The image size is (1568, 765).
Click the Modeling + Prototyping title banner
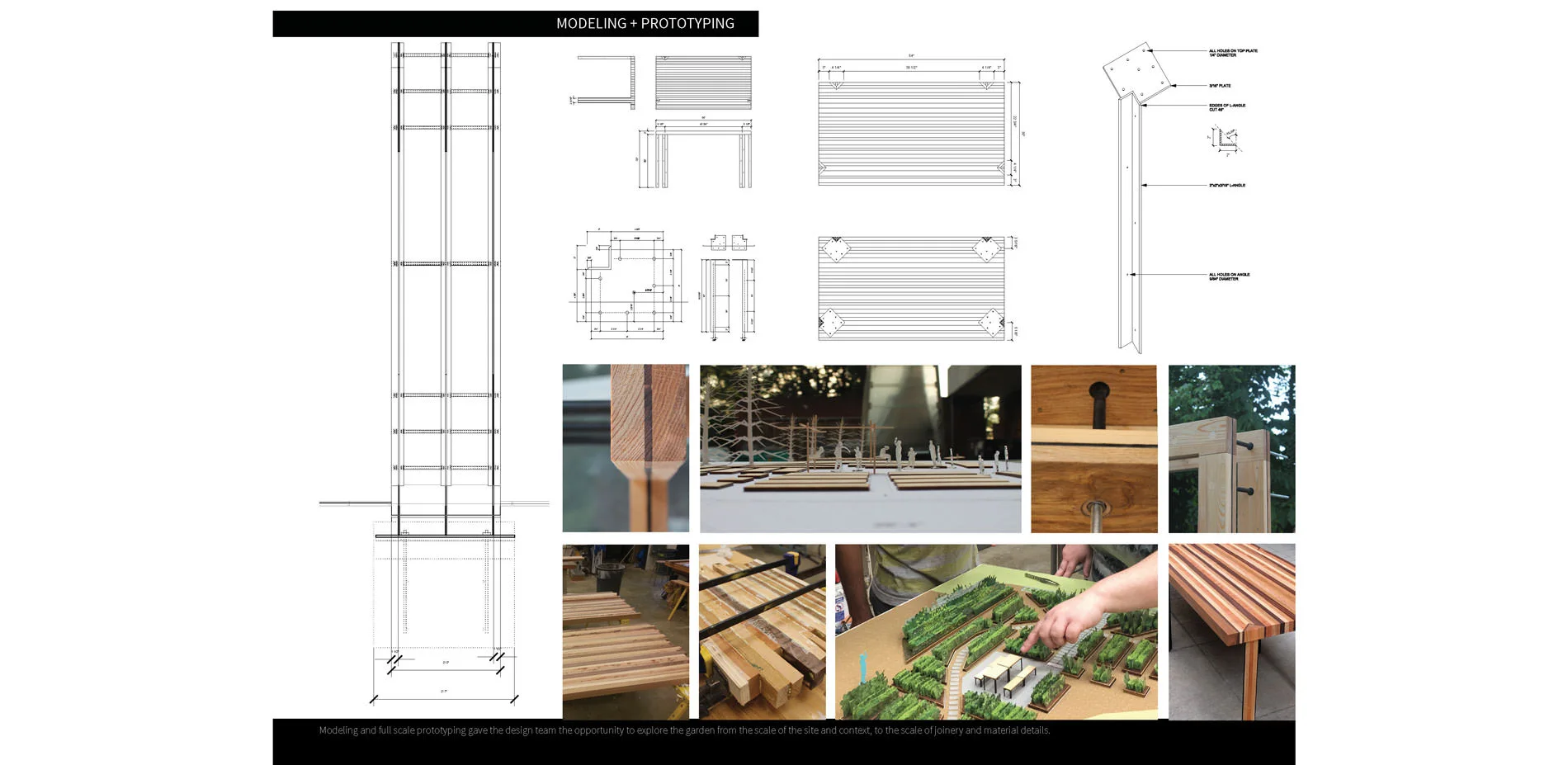click(x=516, y=23)
